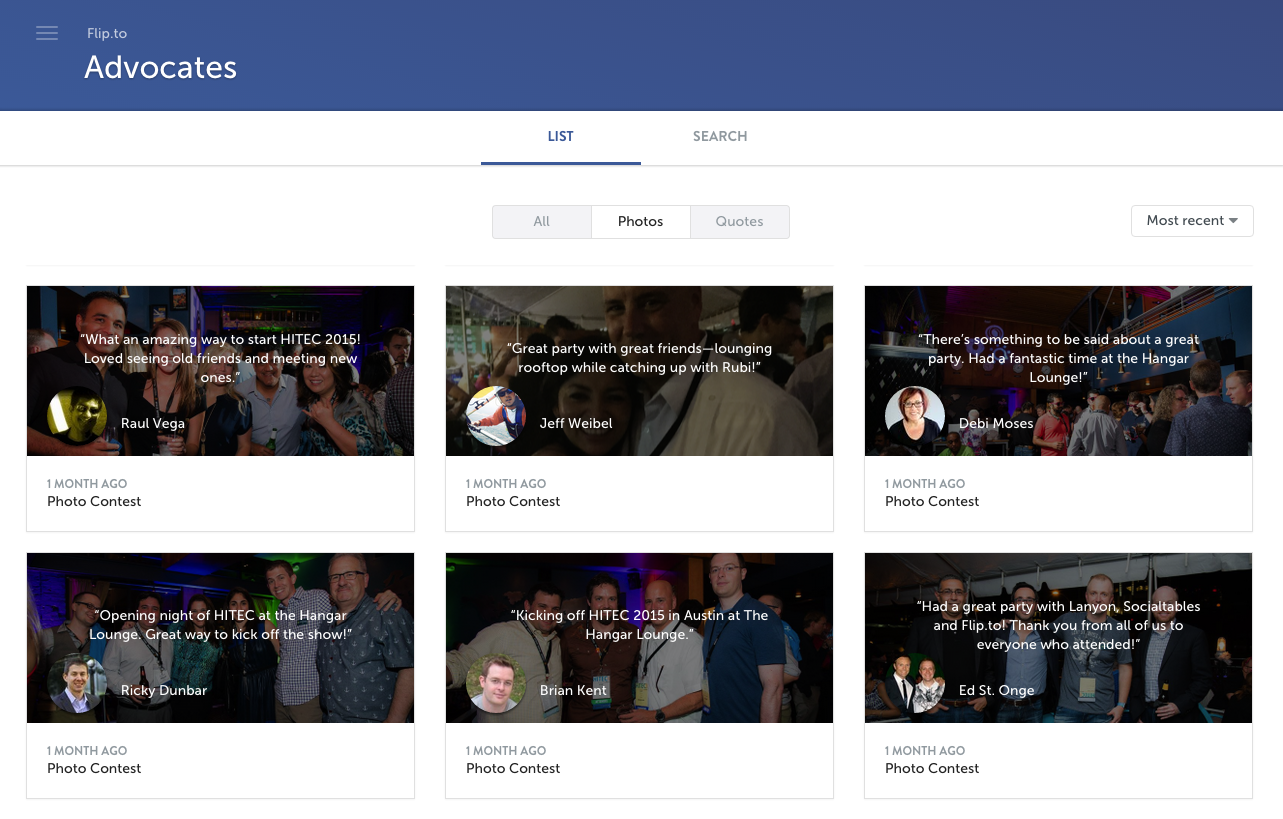The image size is (1283, 819).
Task: Click the name Debi Moses
Action: pos(996,424)
